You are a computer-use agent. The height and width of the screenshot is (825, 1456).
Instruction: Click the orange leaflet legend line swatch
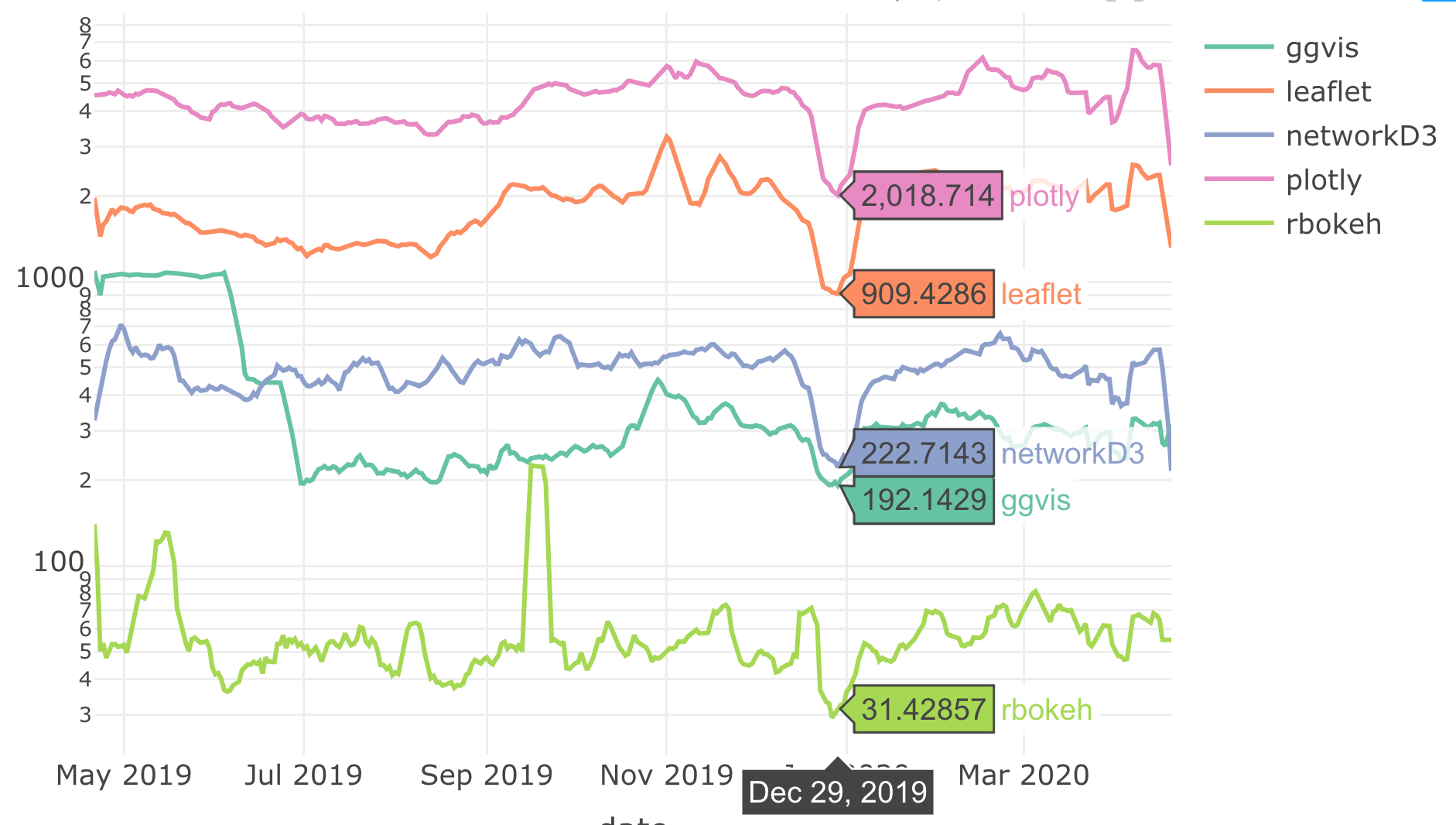1239,91
